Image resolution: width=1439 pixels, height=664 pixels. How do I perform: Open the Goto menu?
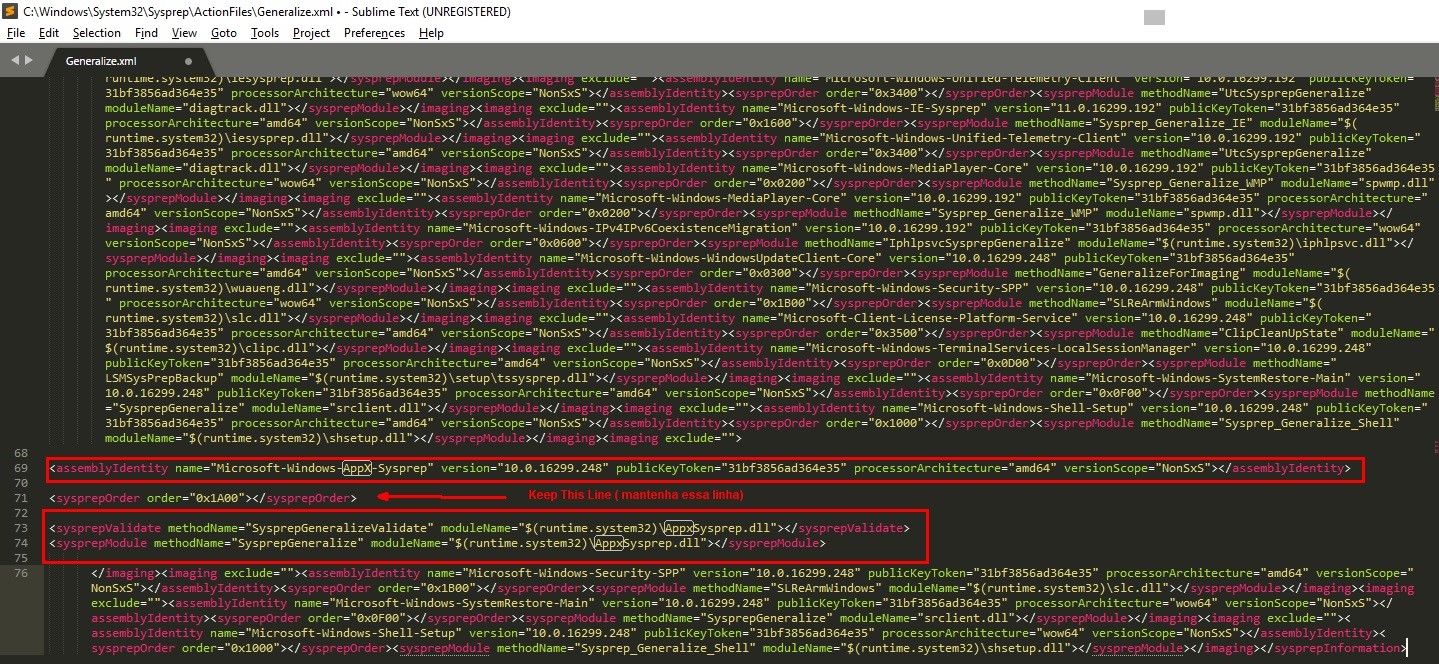(x=224, y=33)
